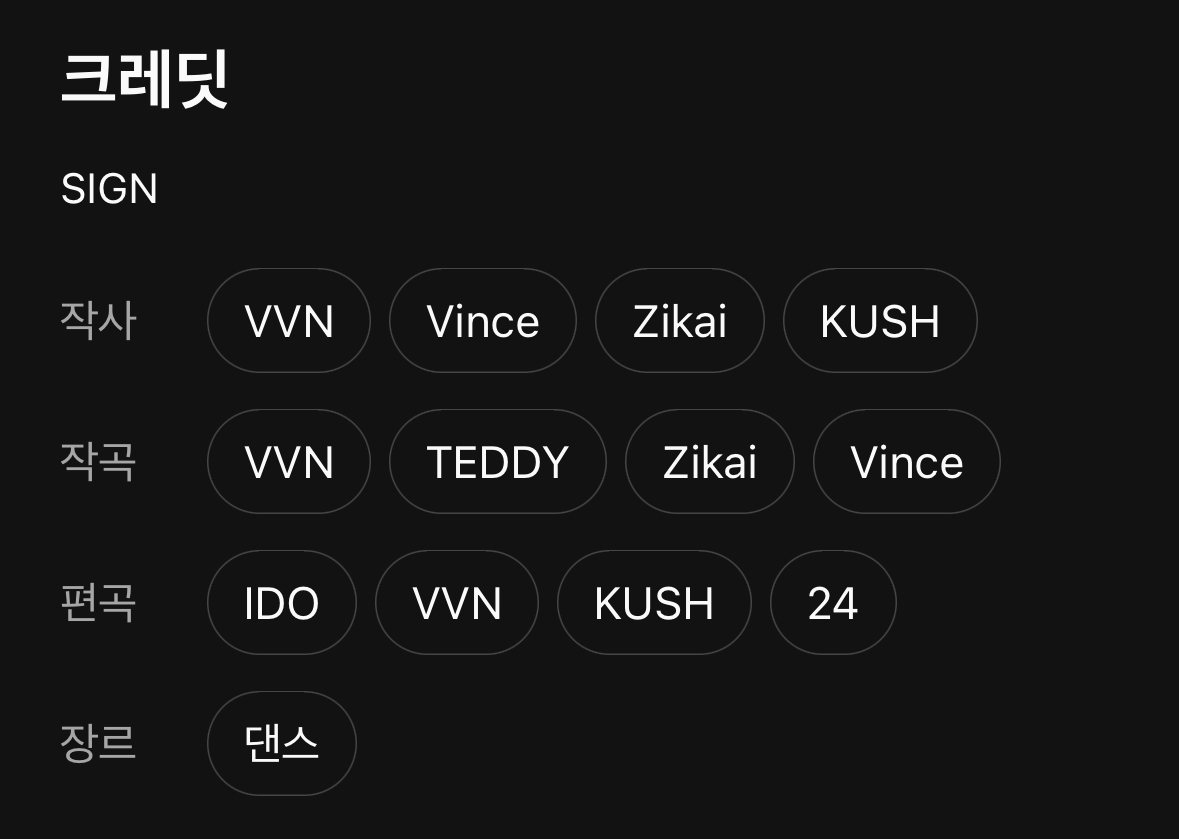Tap VVN in the 편곡 row

[x=456, y=603]
